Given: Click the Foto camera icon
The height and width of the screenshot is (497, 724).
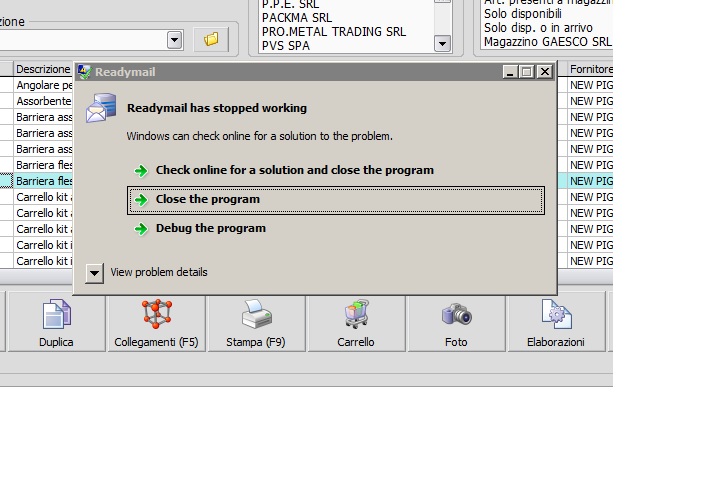Looking at the screenshot, I should [x=456, y=314].
